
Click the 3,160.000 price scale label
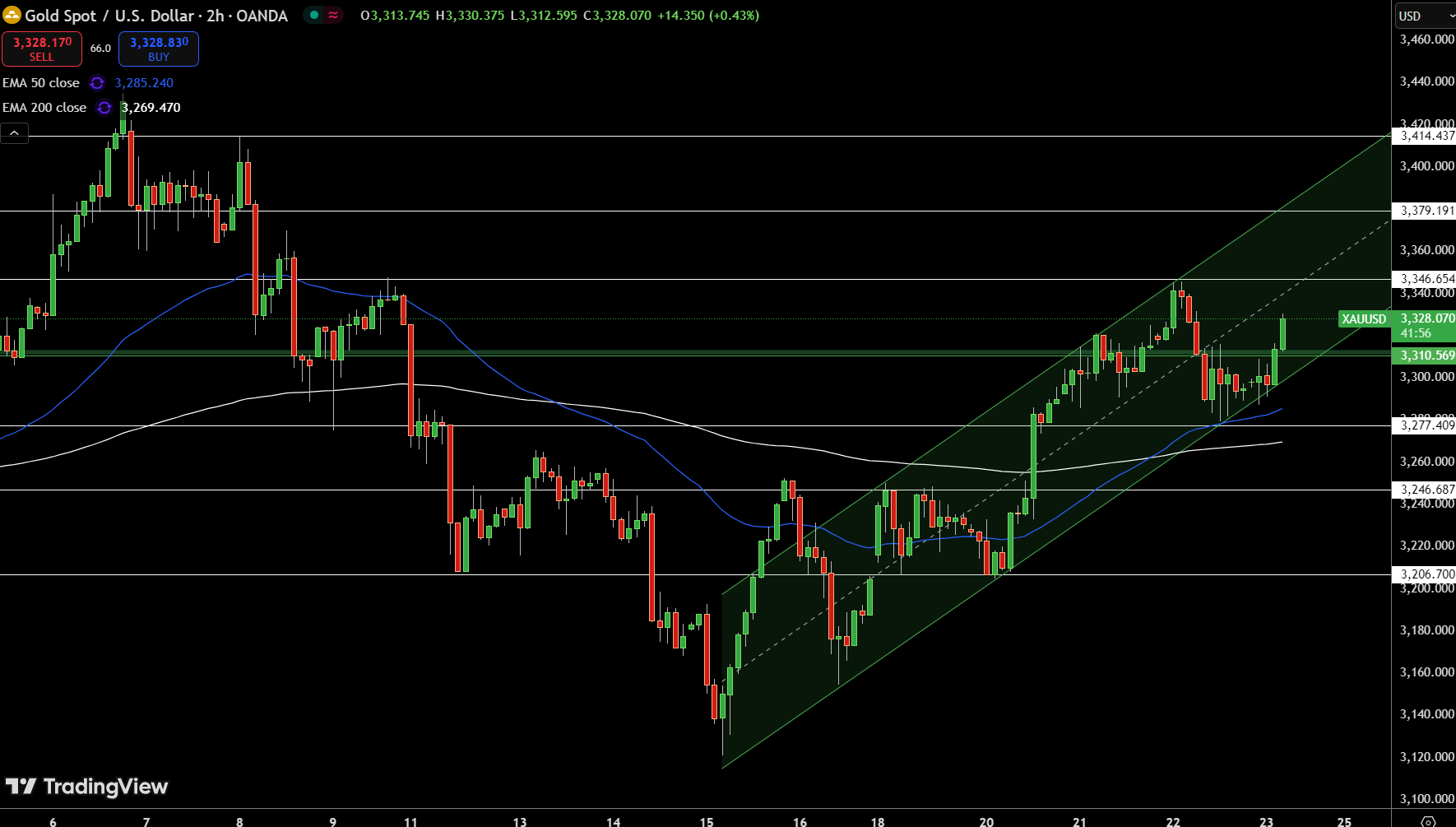(1426, 672)
